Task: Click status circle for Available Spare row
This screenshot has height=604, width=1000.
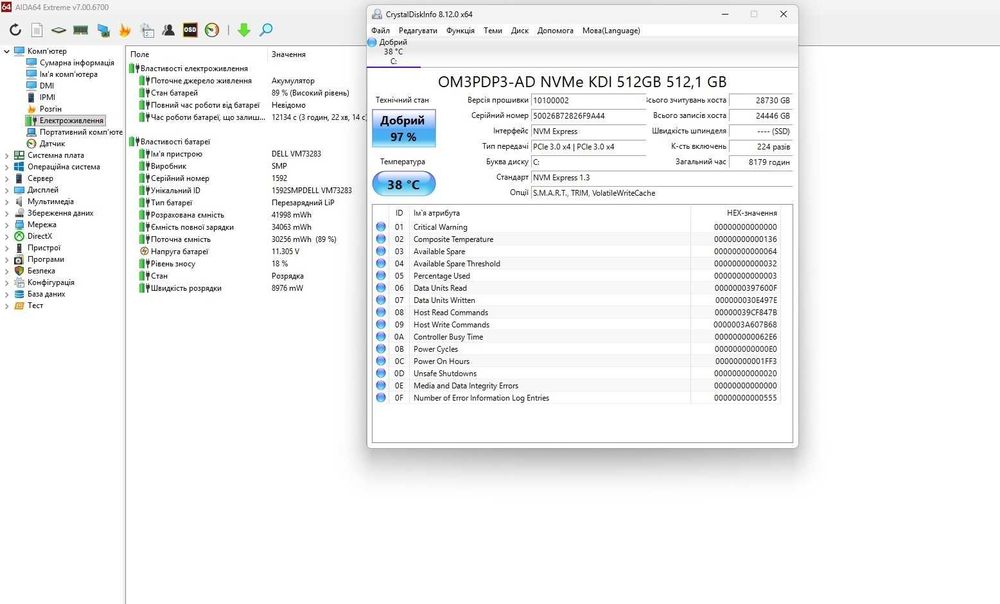Action: pyautogui.click(x=381, y=251)
